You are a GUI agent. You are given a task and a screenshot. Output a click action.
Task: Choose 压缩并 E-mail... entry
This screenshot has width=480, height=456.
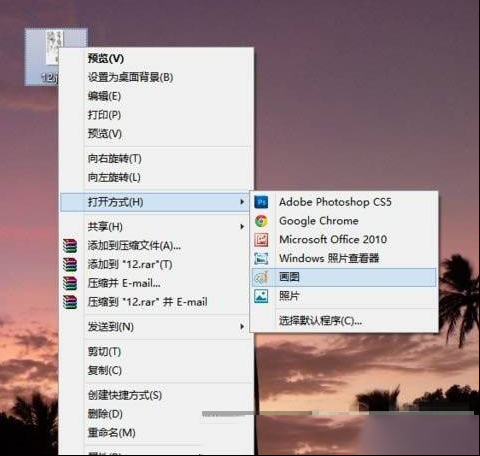(x=124, y=283)
